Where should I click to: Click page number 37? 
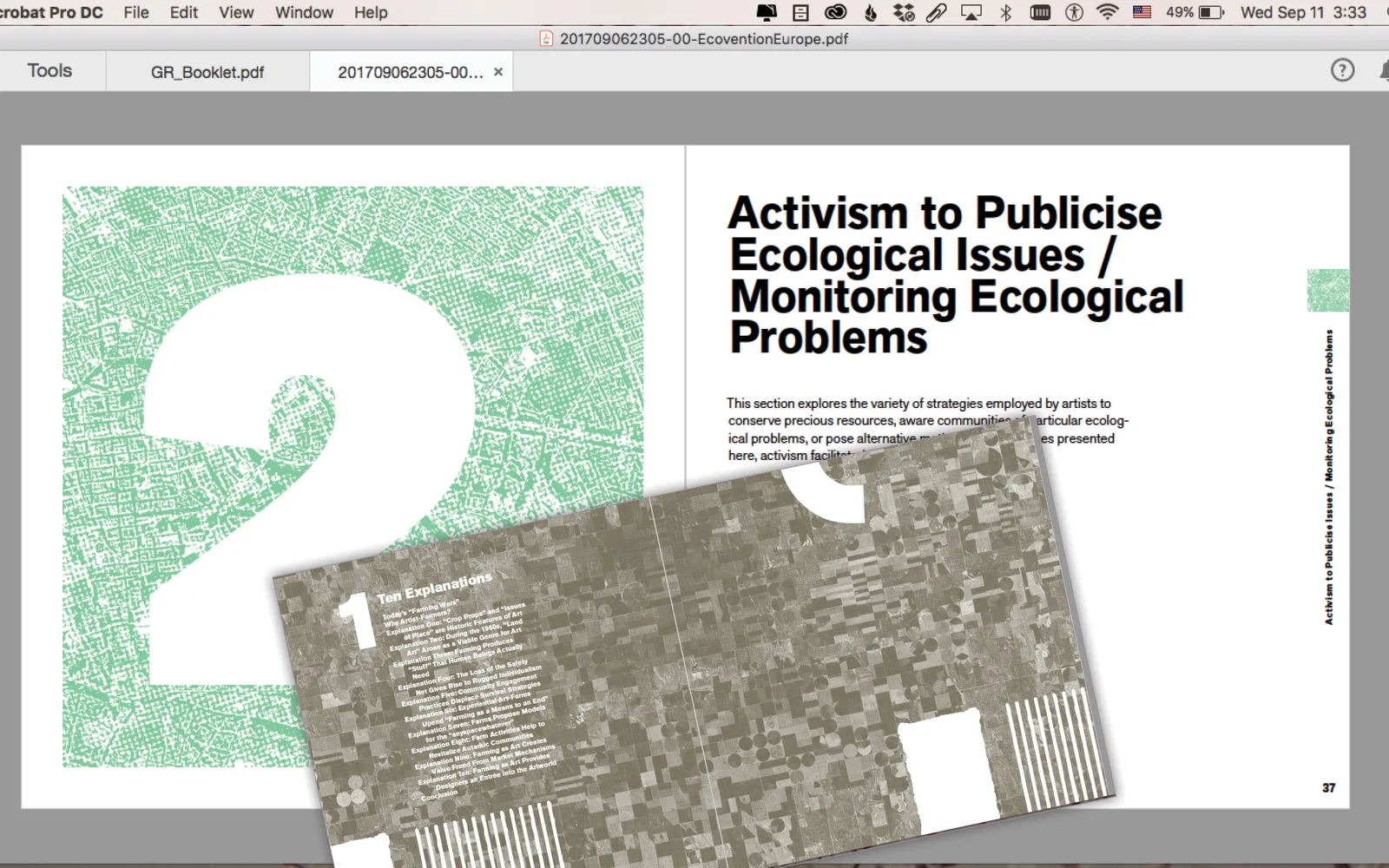[x=1328, y=787]
